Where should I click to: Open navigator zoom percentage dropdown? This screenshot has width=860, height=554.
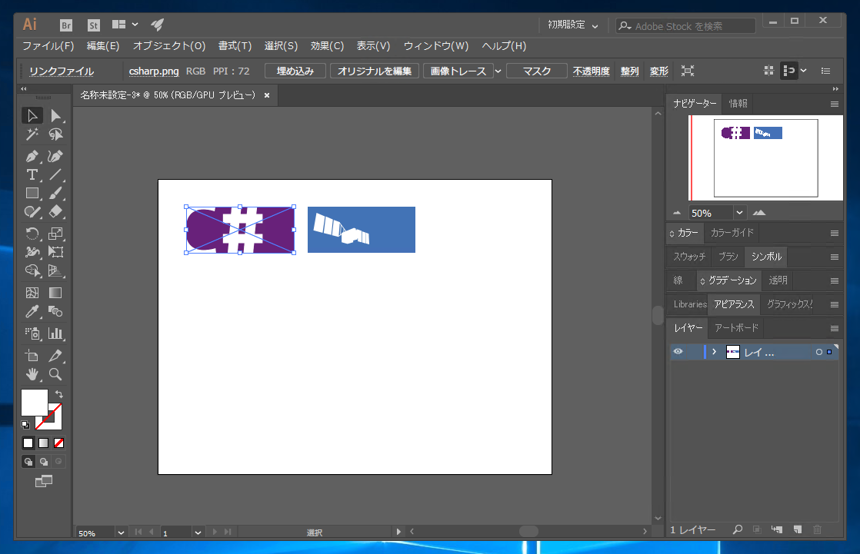point(739,213)
